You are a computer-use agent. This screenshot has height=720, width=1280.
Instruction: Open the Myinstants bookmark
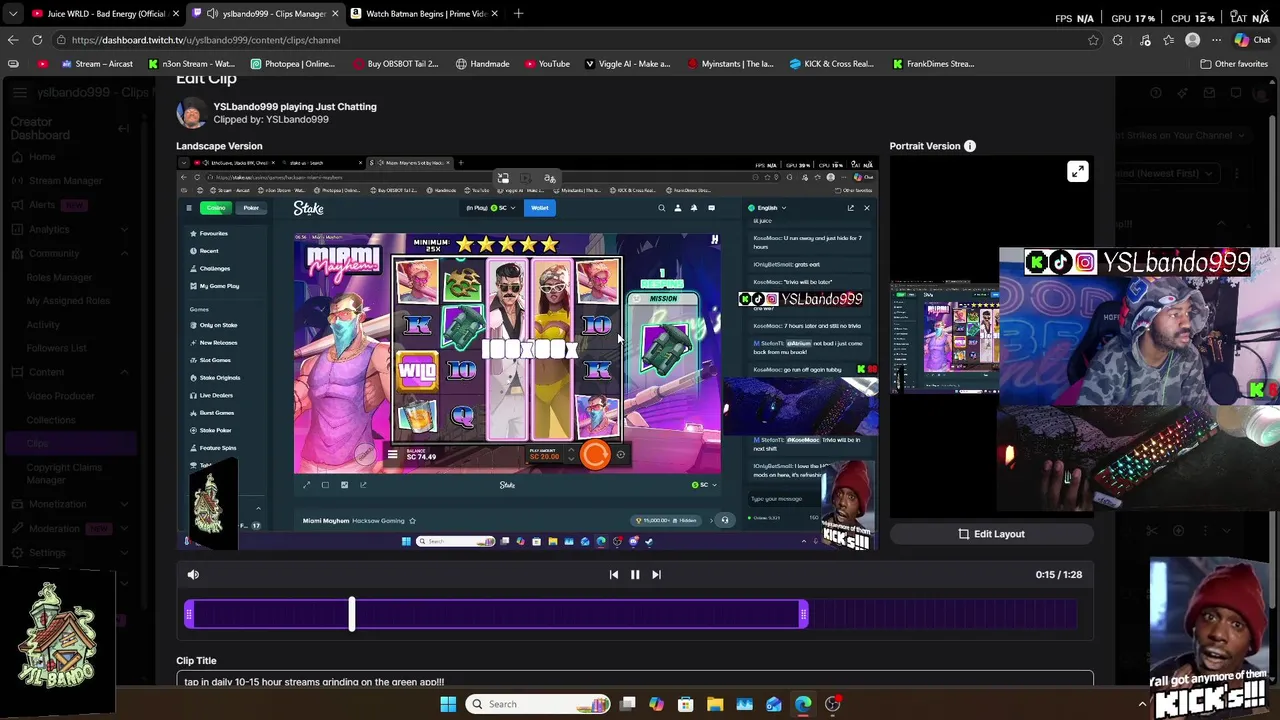(730, 64)
